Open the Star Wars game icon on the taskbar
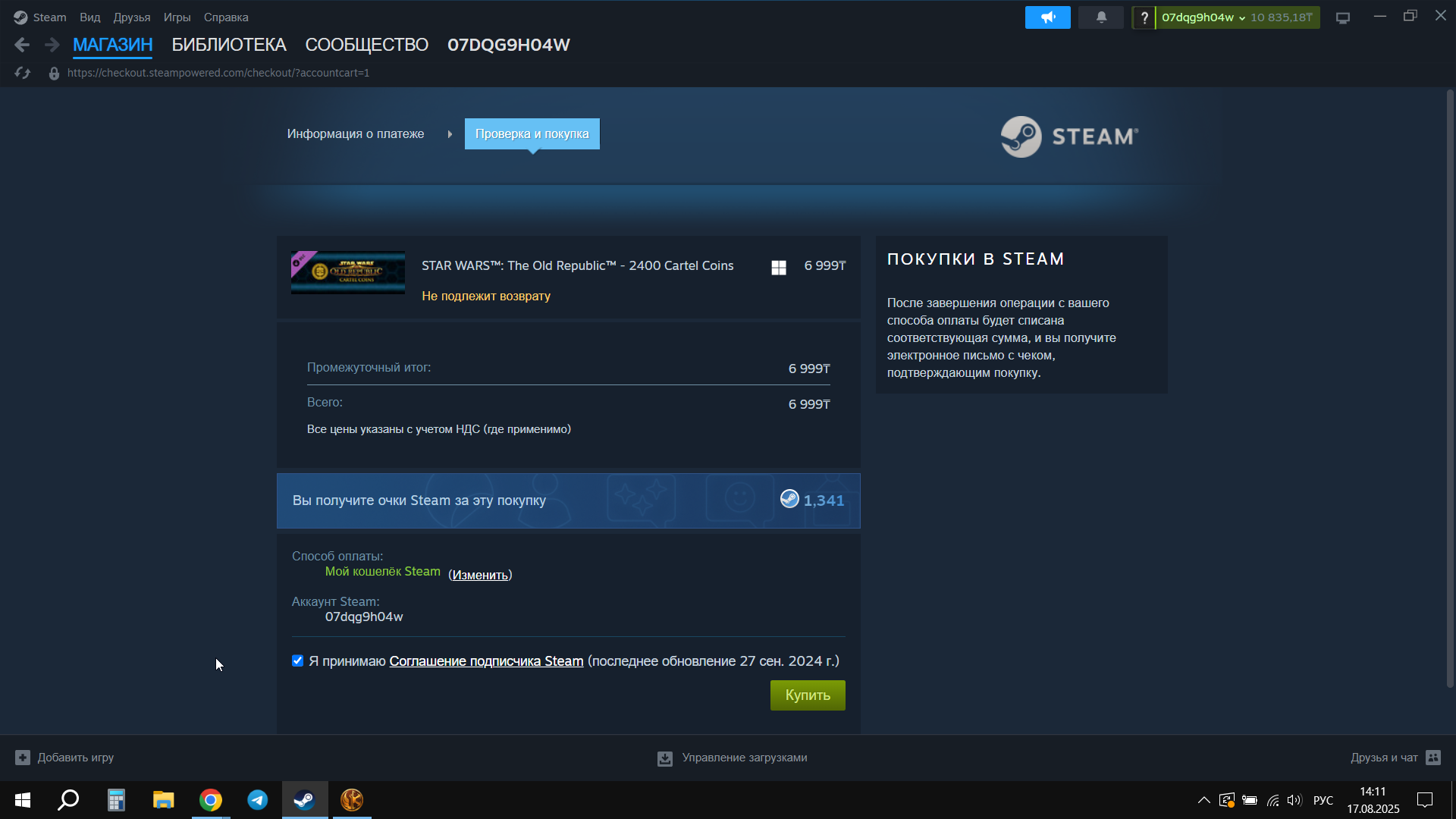 (x=352, y=800)
